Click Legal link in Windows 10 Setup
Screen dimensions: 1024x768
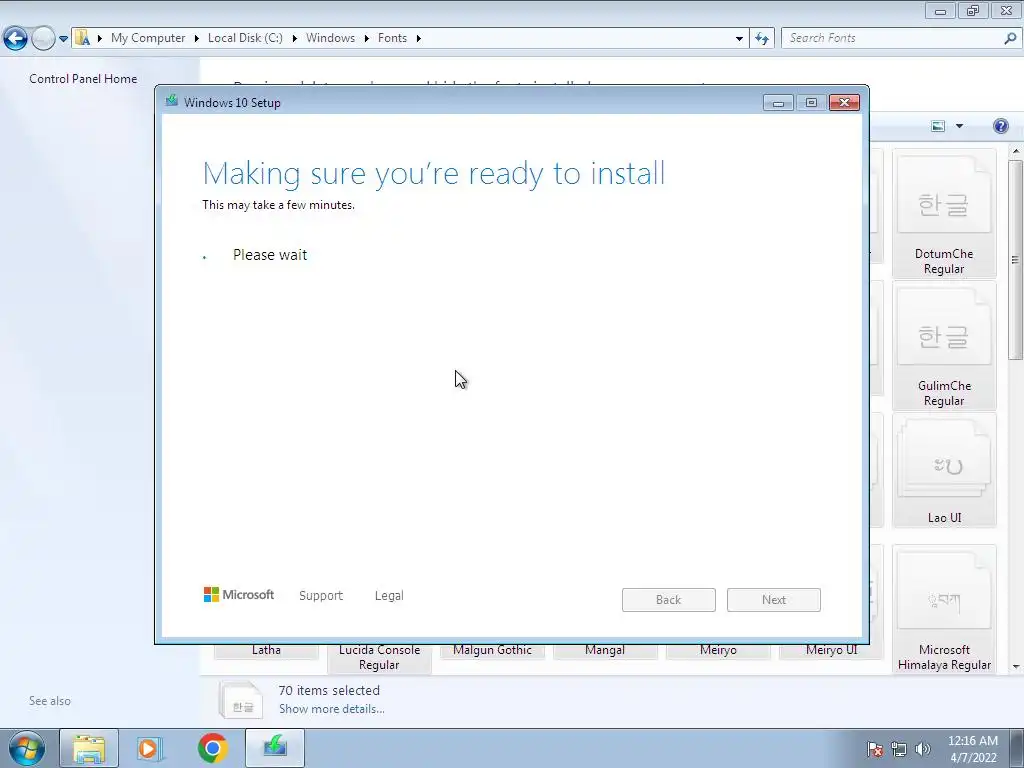[389, 596]
